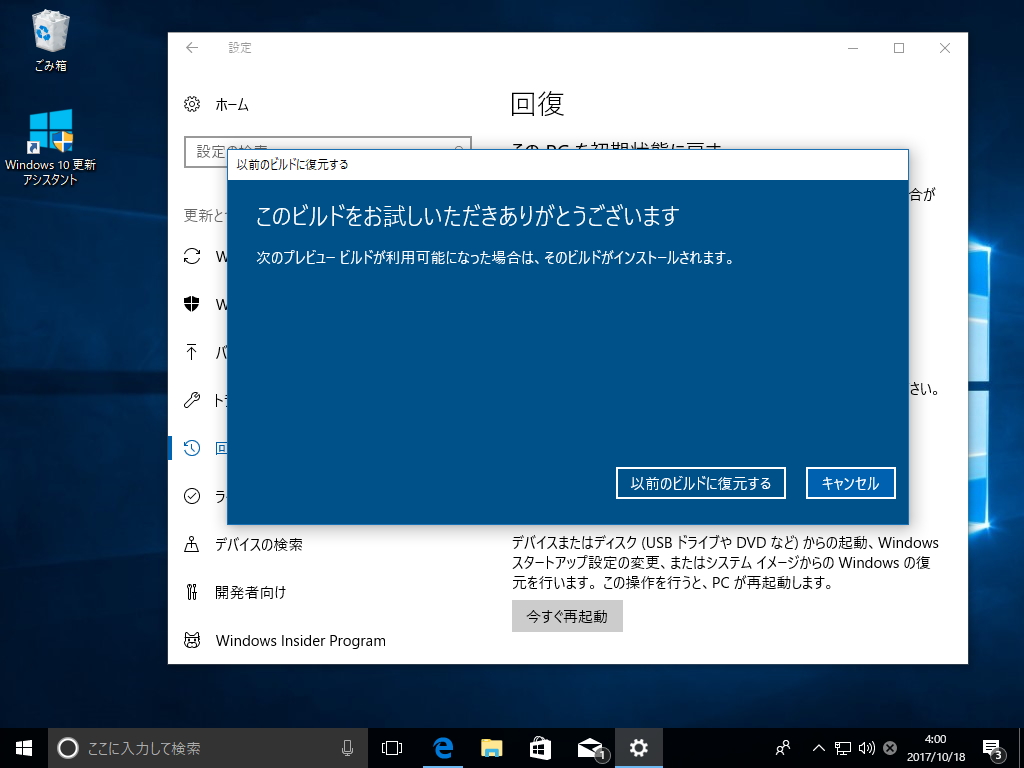The height and width of the screenshot is (768, 1024).
Task: Open Task View from the taskbar
Action: (x=390, y=747)
